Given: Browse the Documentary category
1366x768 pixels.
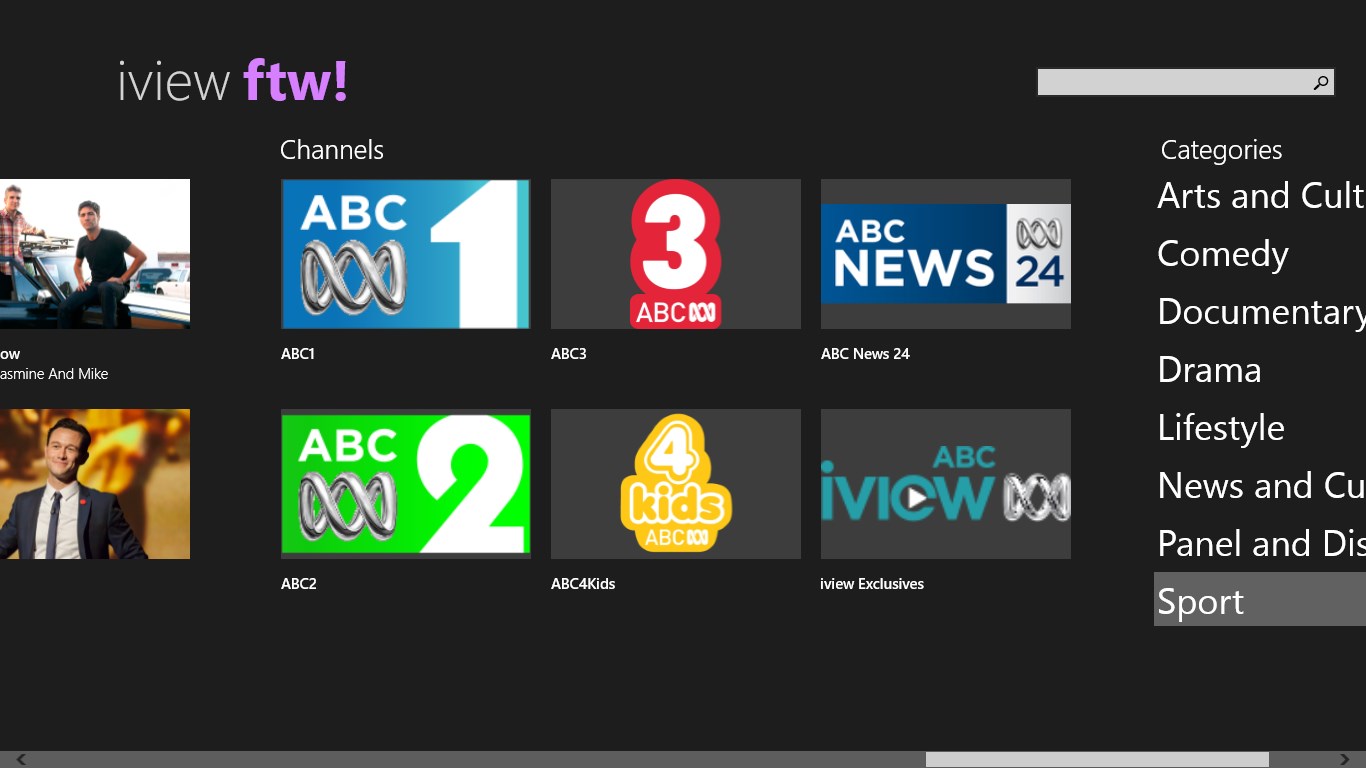Looking at the screenshot, I should (x=1258, y=312).
